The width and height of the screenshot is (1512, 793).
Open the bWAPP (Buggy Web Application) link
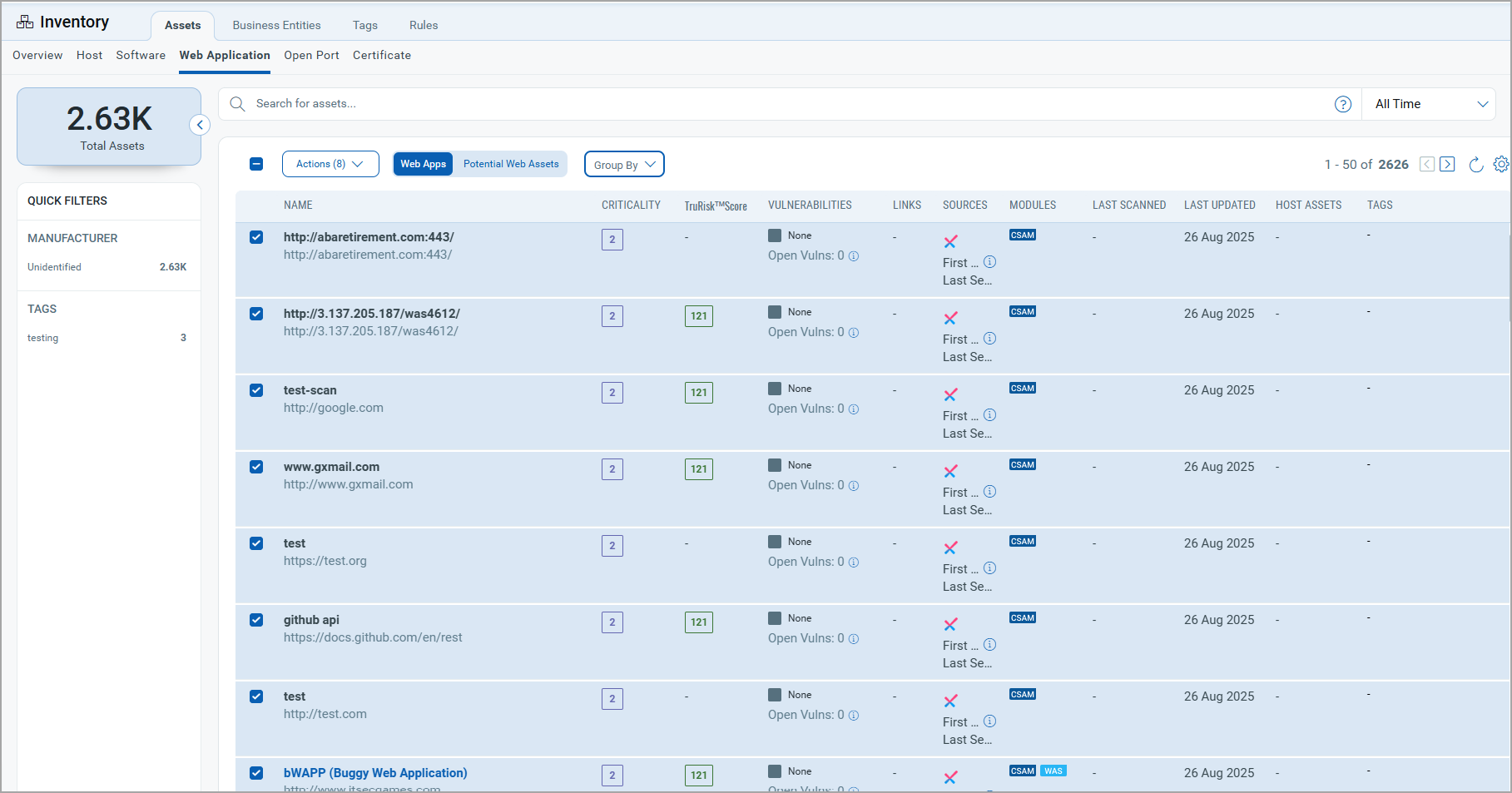pyautogui.click(x=375, y=773)
